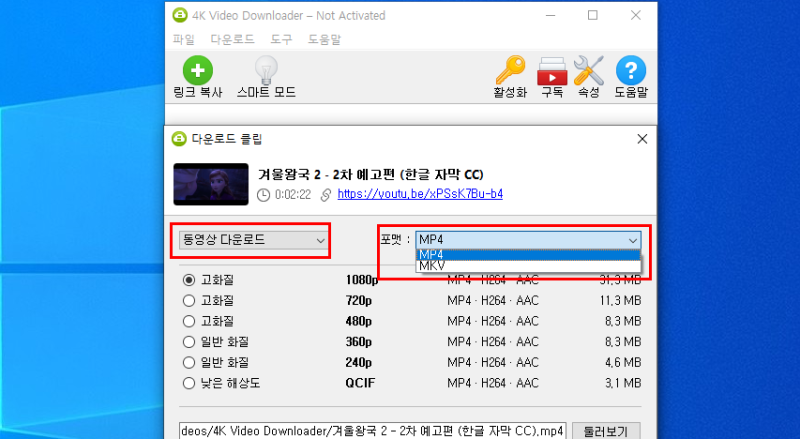Click the green Paste Link (링크 복사) icon
Screen dimensions: 800x439
197,70
